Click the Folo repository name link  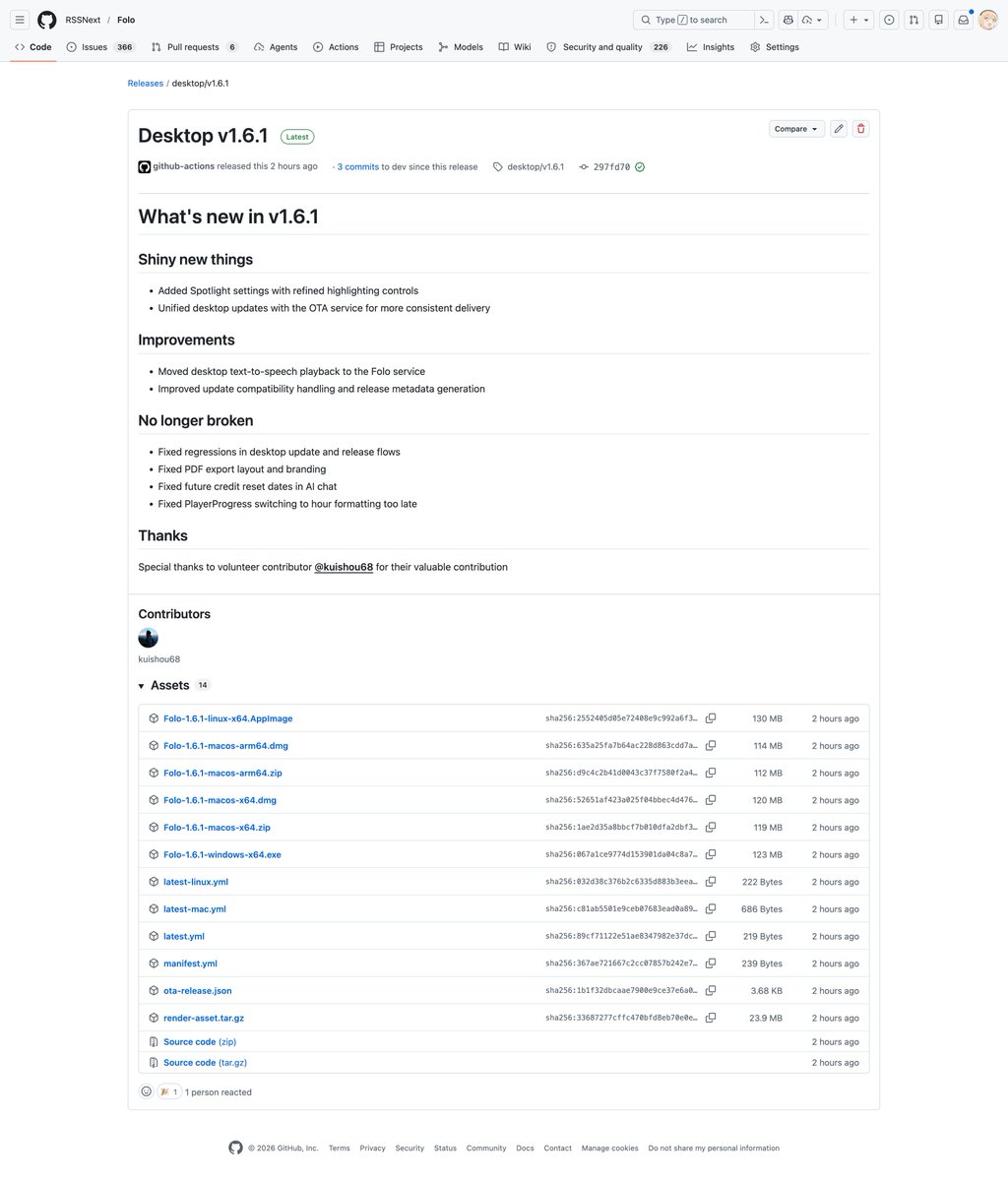pyautogui.click(x=126, y=20)
